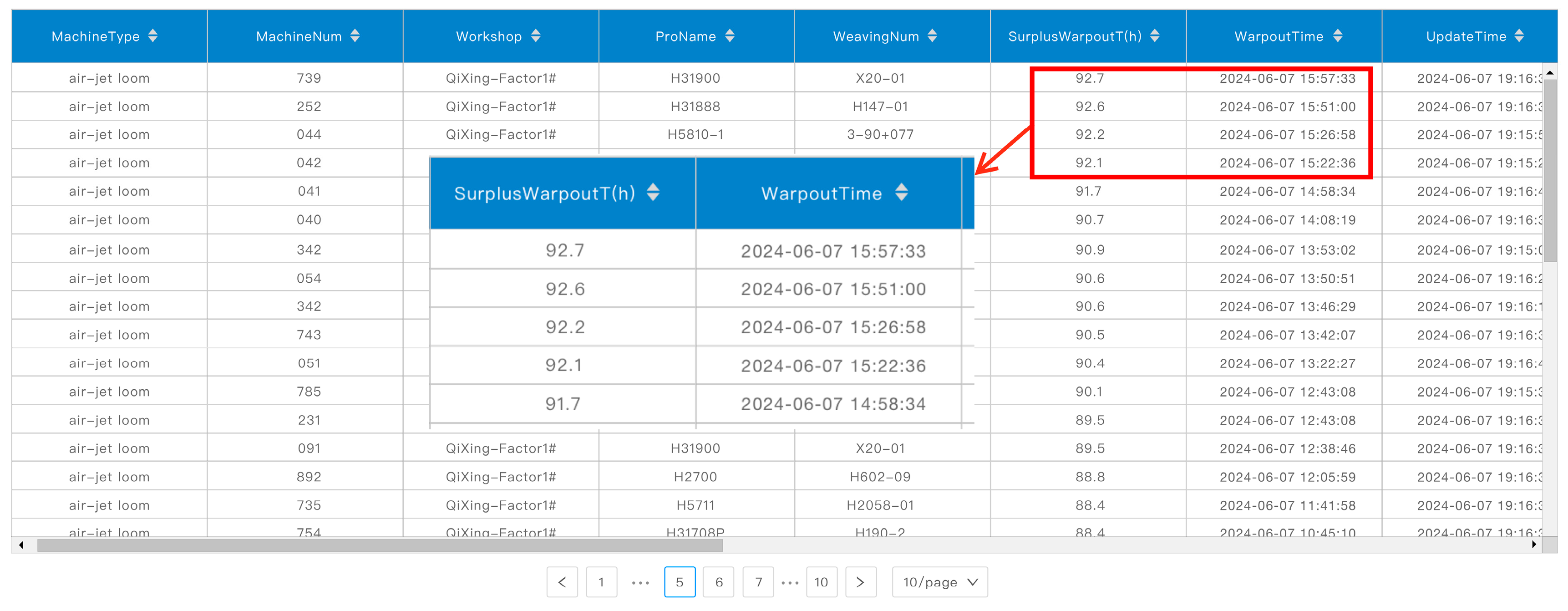Sort by MachineType column sort icon
Viewport: 1568px width, 611px height.
(153, 36)
